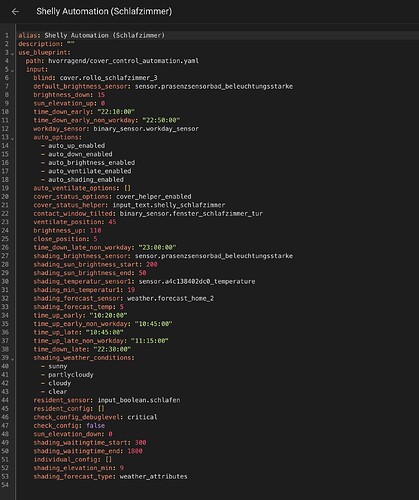Screen dimensions: 419x500
Task: Click brightness_up value 110
Action: pos(95,230)
